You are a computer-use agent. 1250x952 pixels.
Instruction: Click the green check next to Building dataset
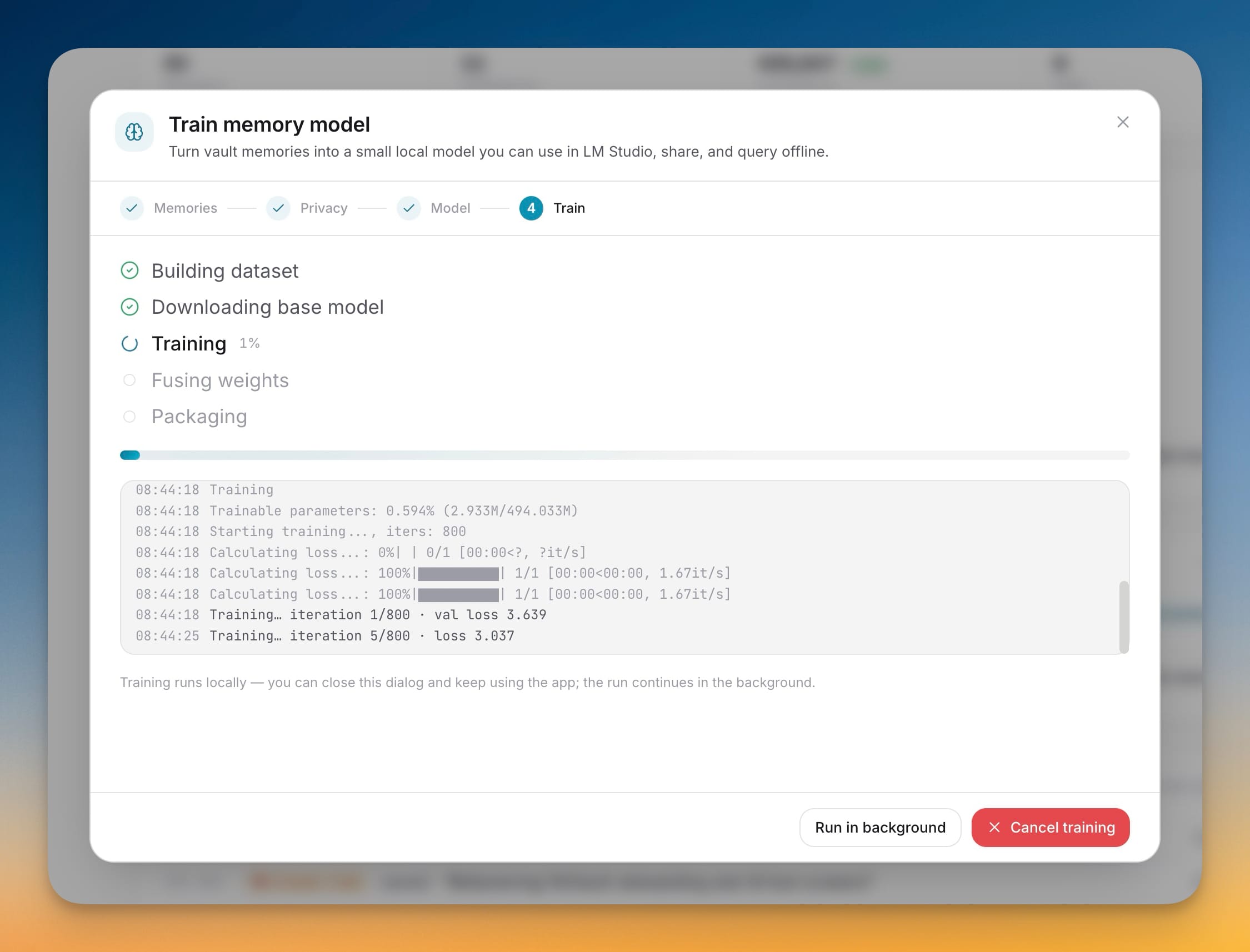(x=130, y=270)
